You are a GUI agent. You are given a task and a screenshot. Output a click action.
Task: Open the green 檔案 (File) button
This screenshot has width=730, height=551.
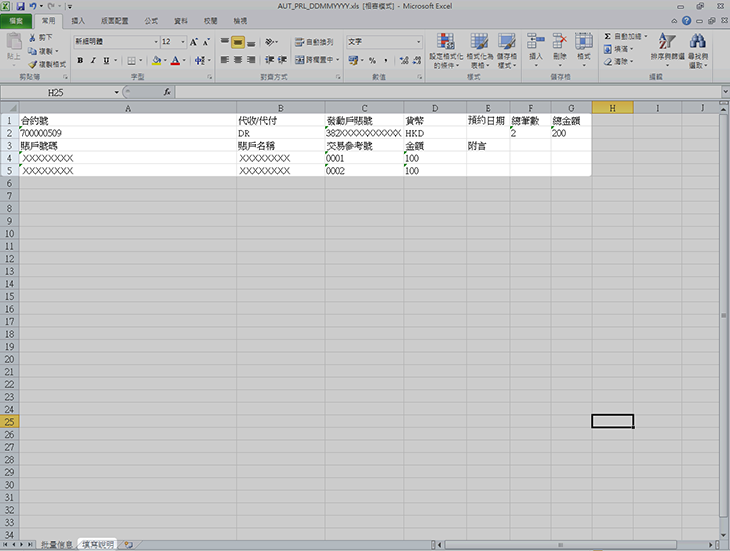click(x=17, y=20)
